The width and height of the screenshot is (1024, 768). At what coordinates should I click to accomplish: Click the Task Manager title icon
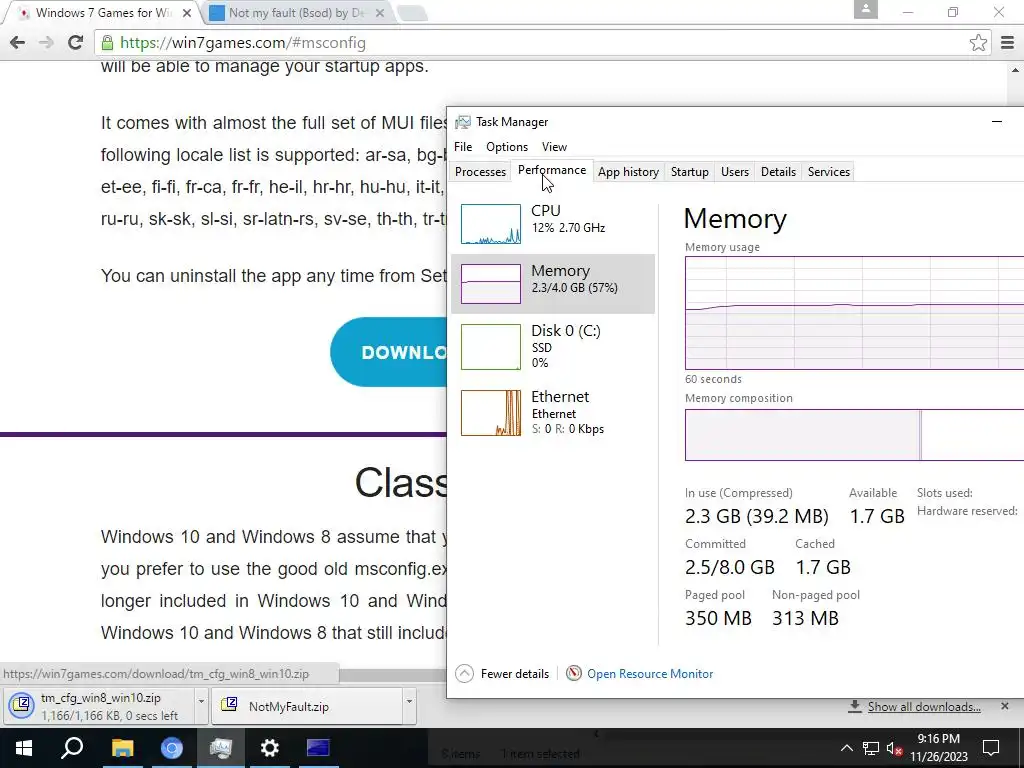click(462, 122)
